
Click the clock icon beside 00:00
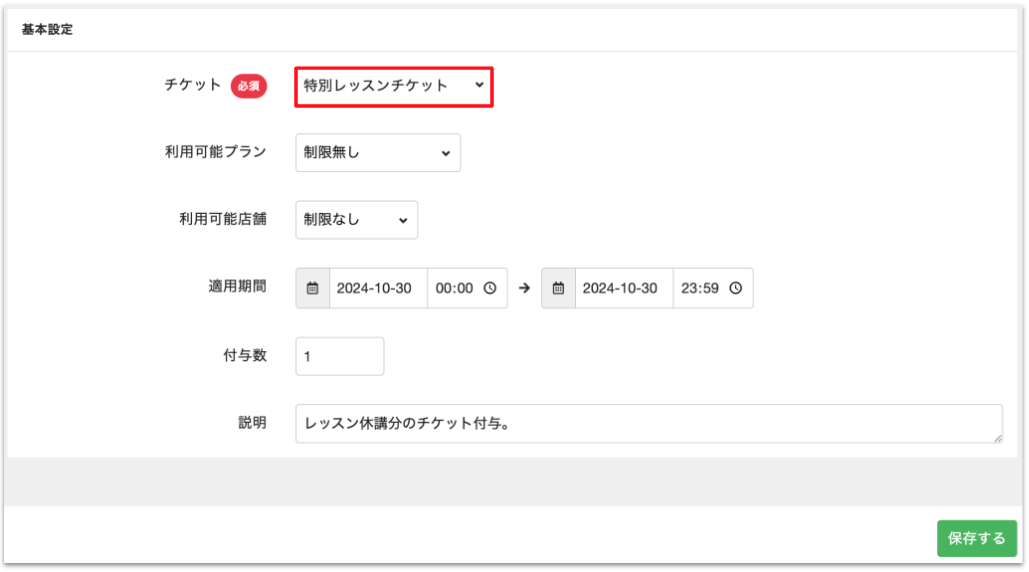[490, 288]
